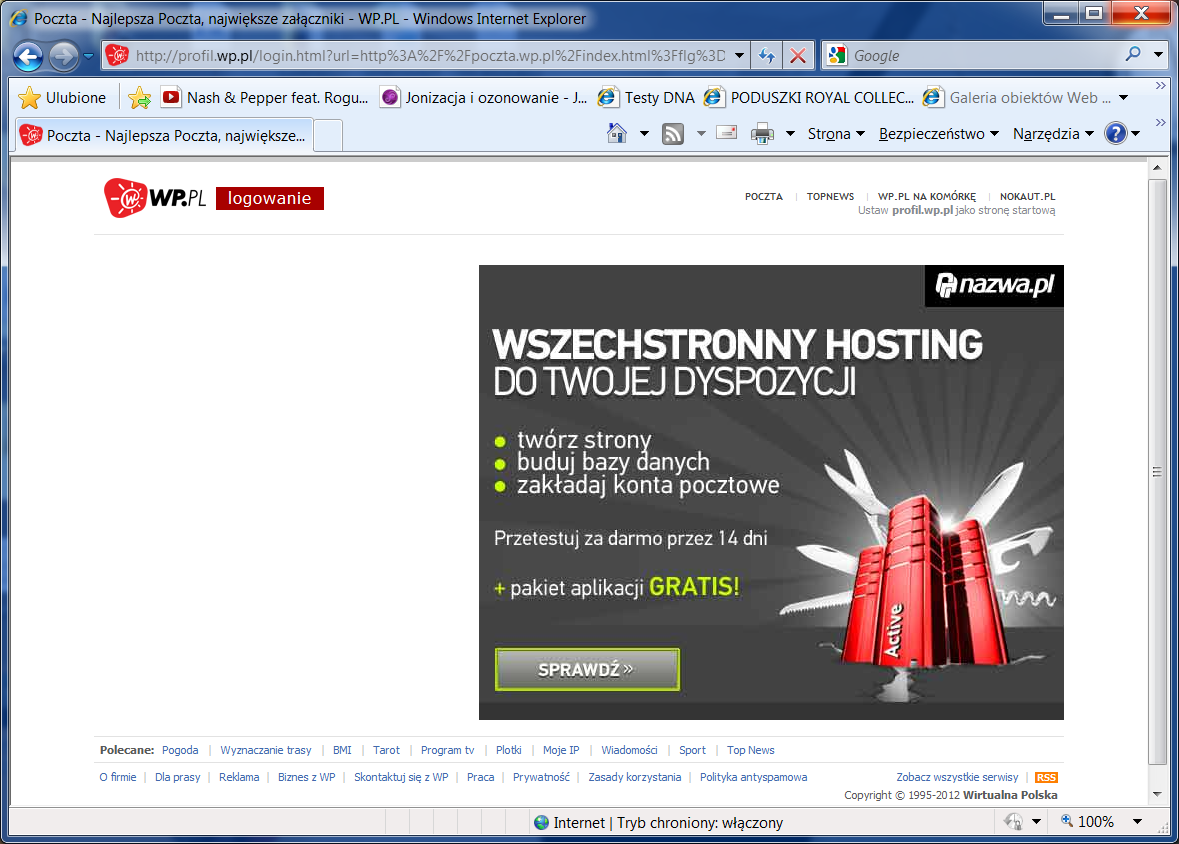The height and width of the screenshot is (844, 1179).
Task: Expand the feeds dropdown arrow
Action: point(701,134)
